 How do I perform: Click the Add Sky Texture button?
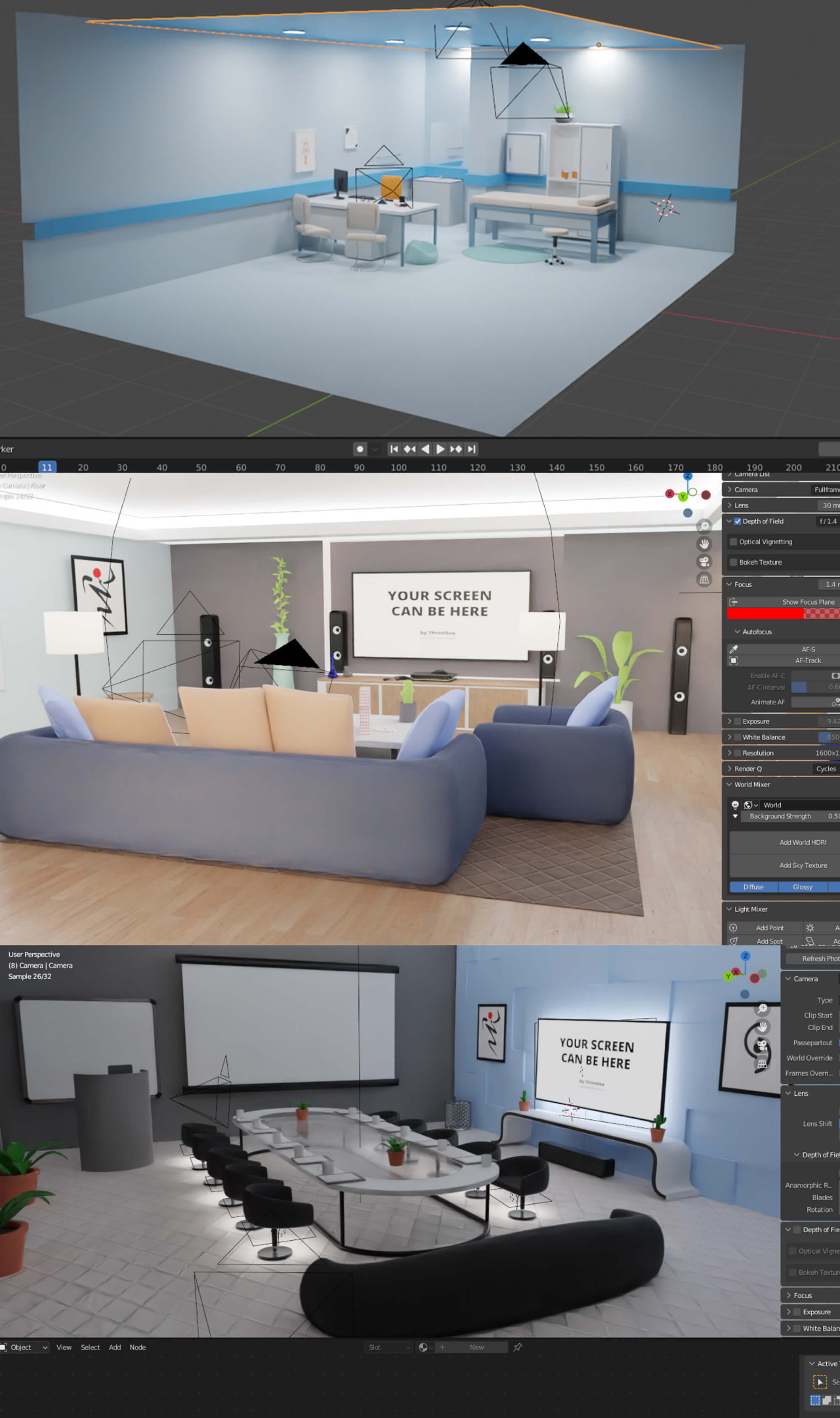(x=802, y=865)
